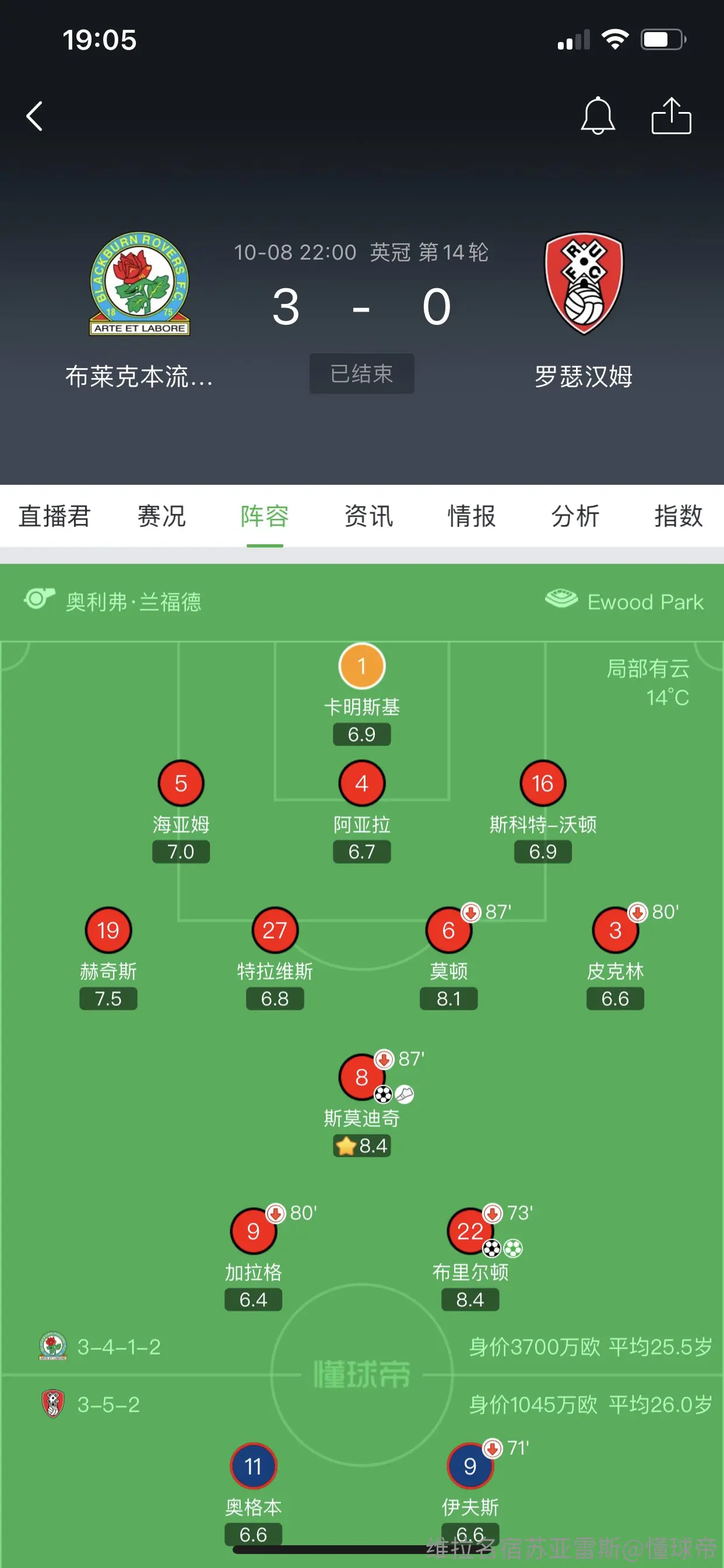Image resolution: width=724 pixels, height=1568 pixels.
Task: Select player number 19 赫奇斯
Action: click(x=108, y=930)
